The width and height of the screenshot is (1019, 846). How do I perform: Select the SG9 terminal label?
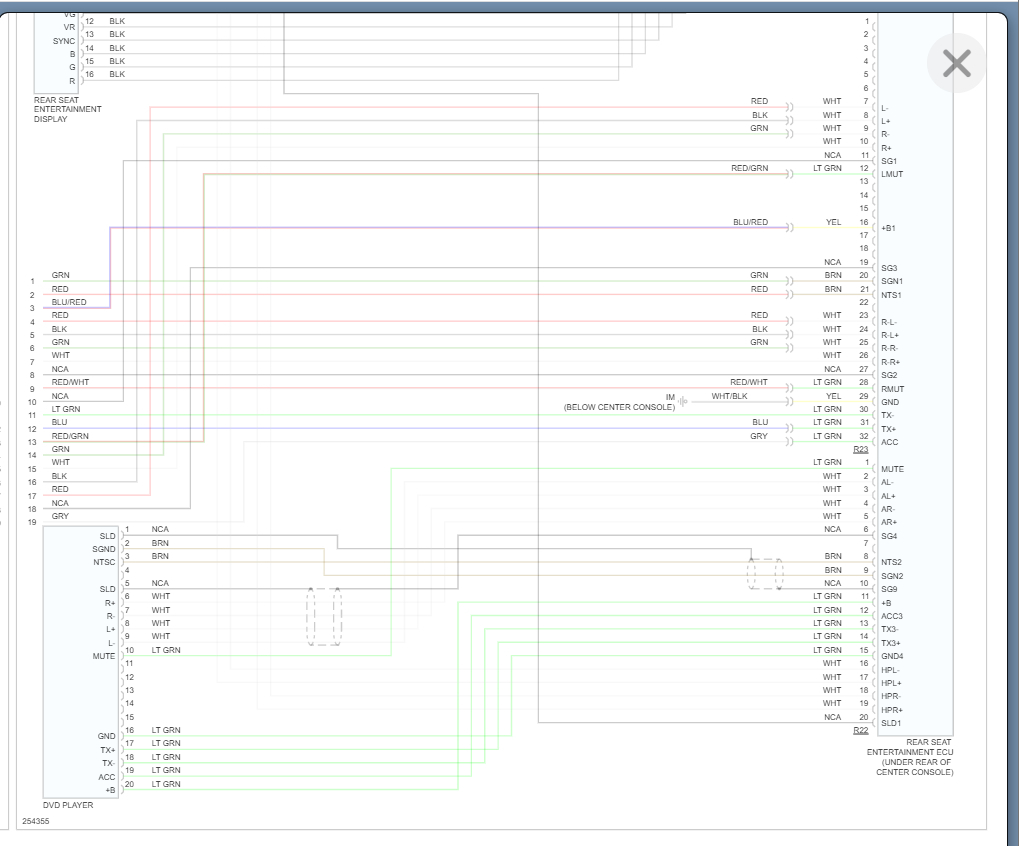pyautogui.click(x=889, y=589)
